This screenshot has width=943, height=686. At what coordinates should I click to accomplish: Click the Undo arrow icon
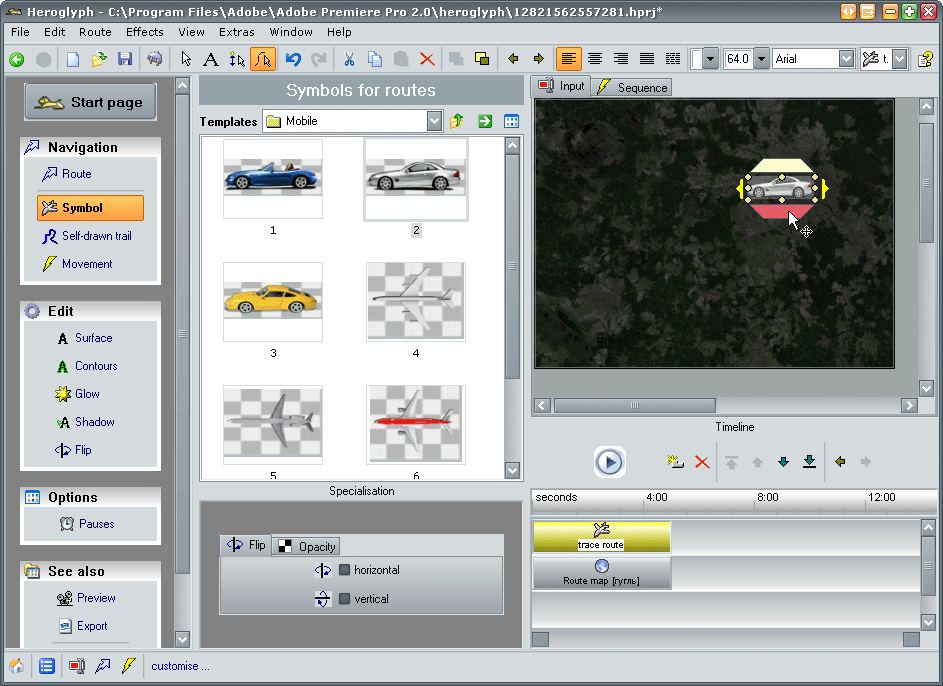click(293, 59)
